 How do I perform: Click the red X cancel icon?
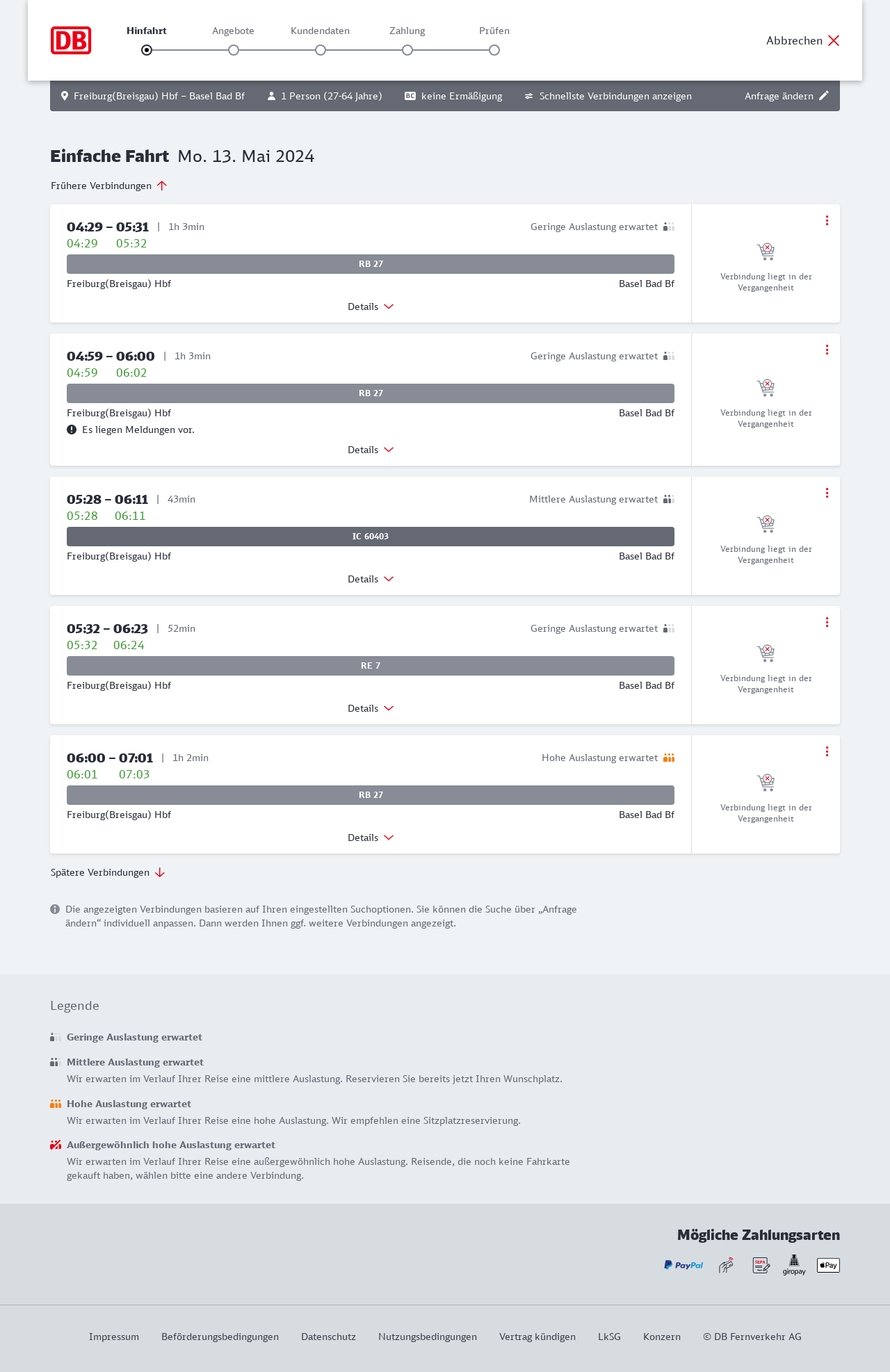(834, 40)
